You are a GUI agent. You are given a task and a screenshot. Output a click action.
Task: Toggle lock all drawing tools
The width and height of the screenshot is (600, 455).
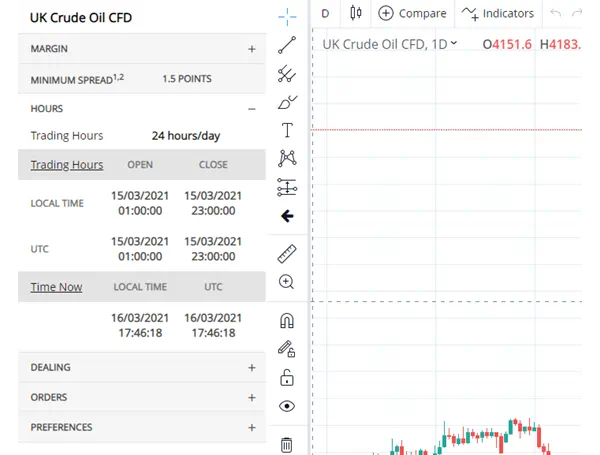pos(287,377)
